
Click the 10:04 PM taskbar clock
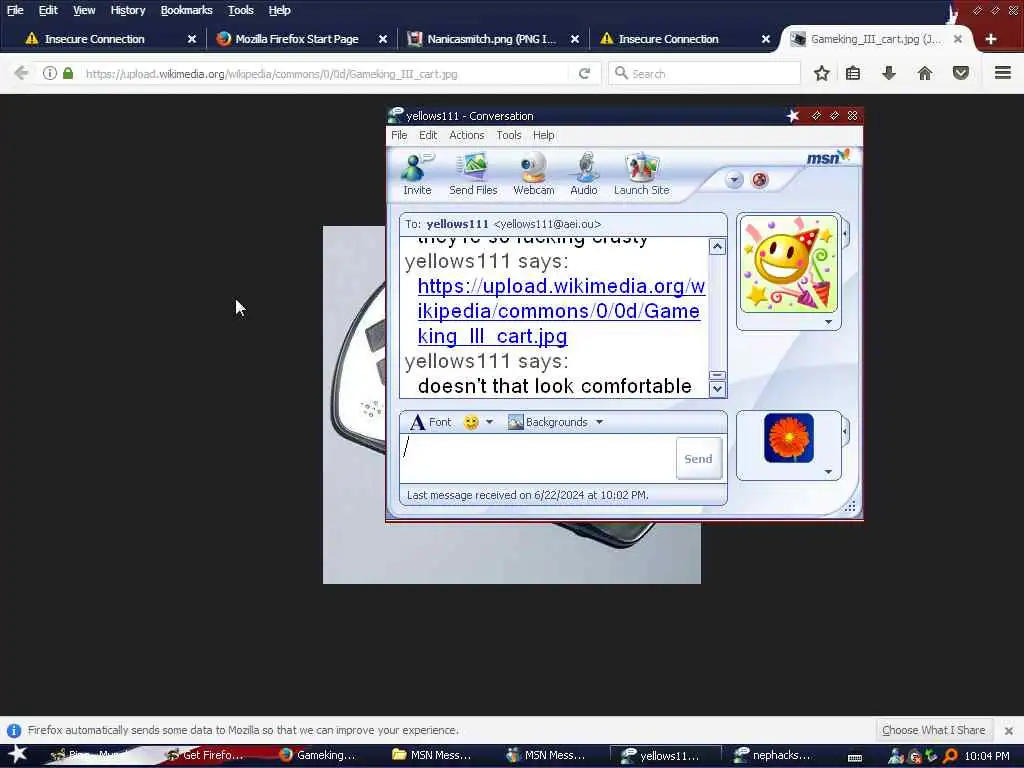(987, 756)
